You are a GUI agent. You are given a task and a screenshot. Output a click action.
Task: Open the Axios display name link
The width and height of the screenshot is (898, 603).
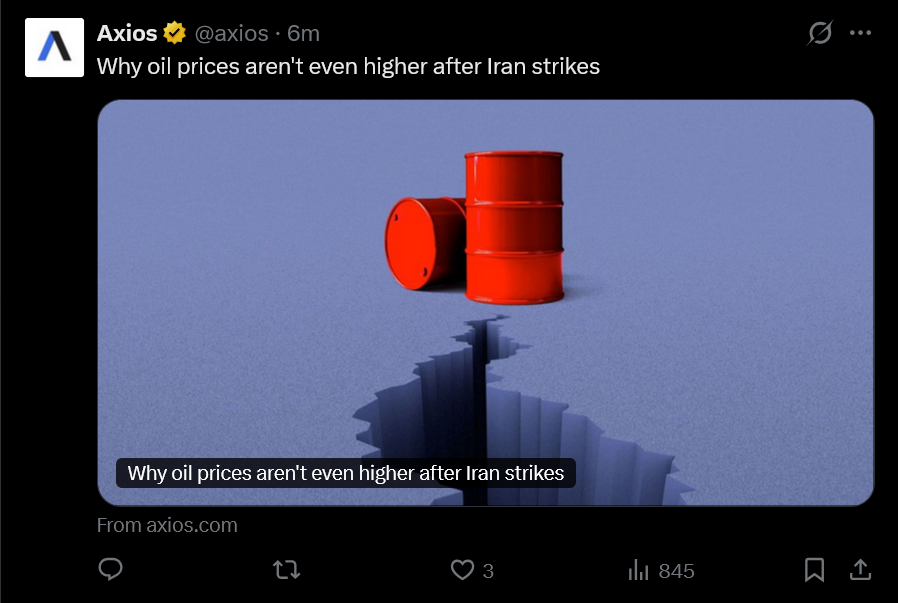tap(127, 33)
